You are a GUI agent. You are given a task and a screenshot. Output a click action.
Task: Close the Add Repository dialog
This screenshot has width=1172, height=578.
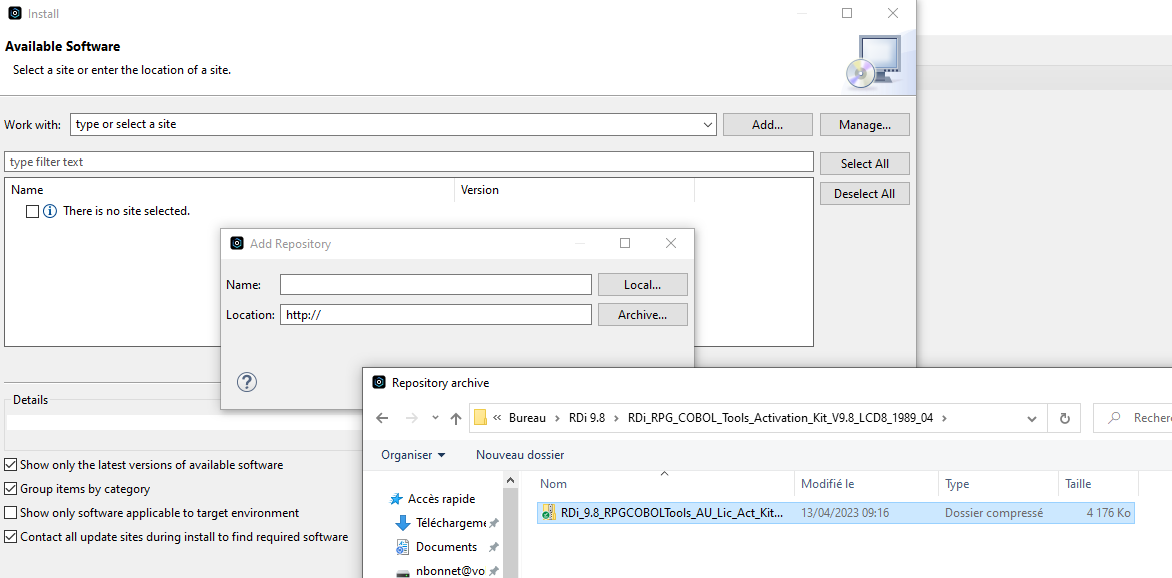[670, 243]
